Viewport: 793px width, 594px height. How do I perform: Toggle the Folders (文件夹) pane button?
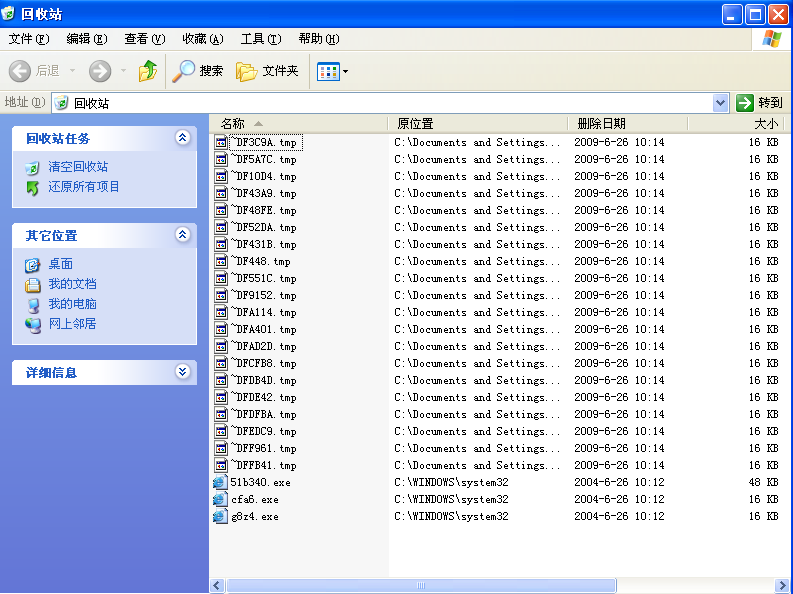point(268,71)
